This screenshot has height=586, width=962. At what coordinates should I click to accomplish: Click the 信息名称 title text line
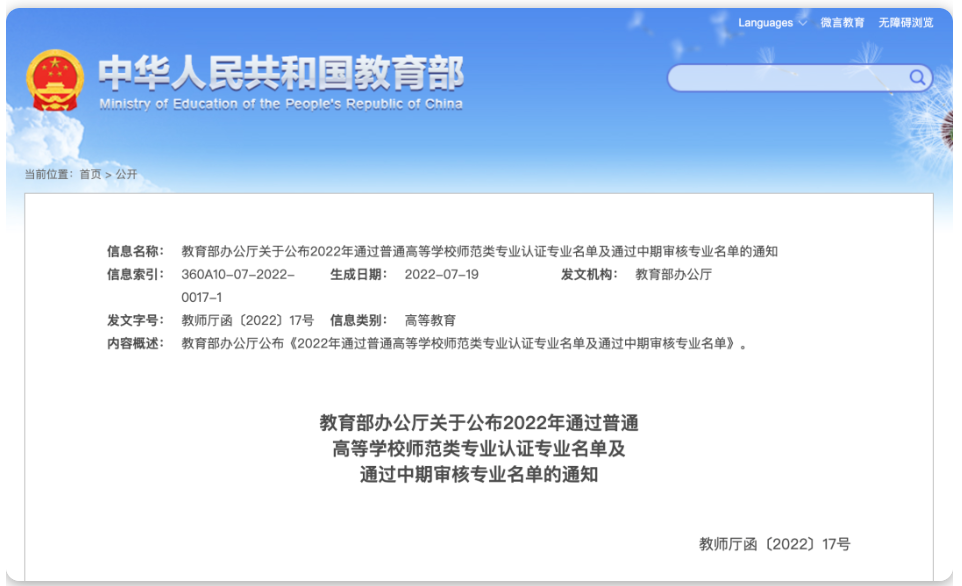point(479,252)
